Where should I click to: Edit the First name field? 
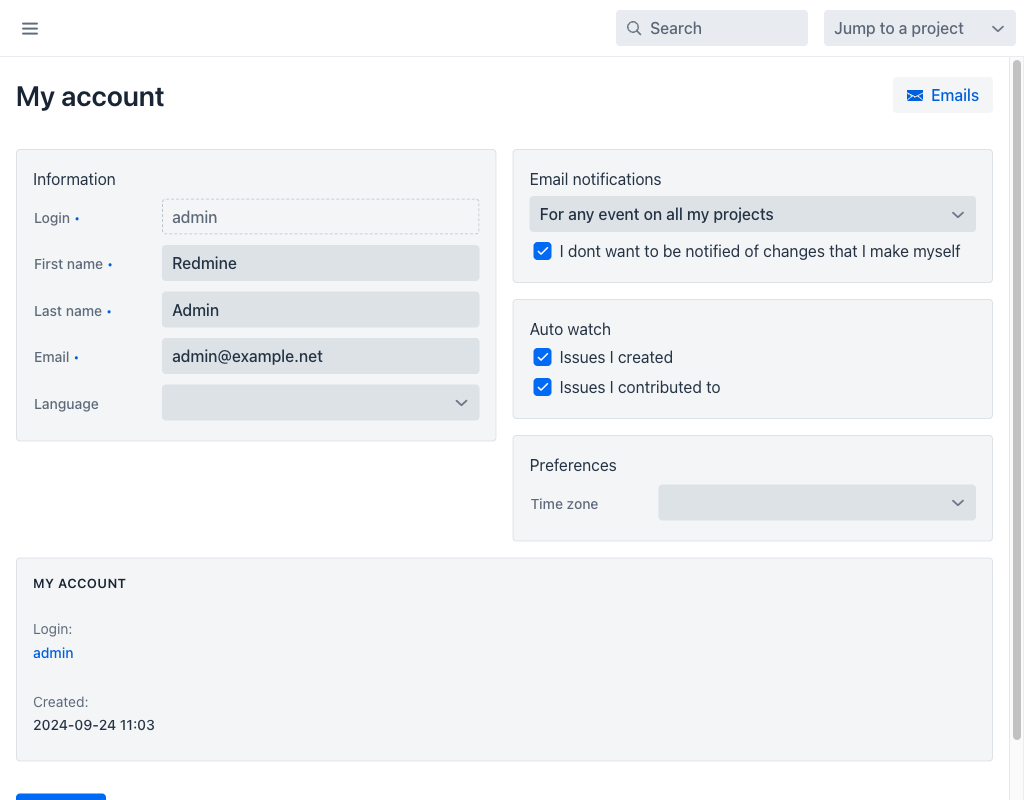320,263
